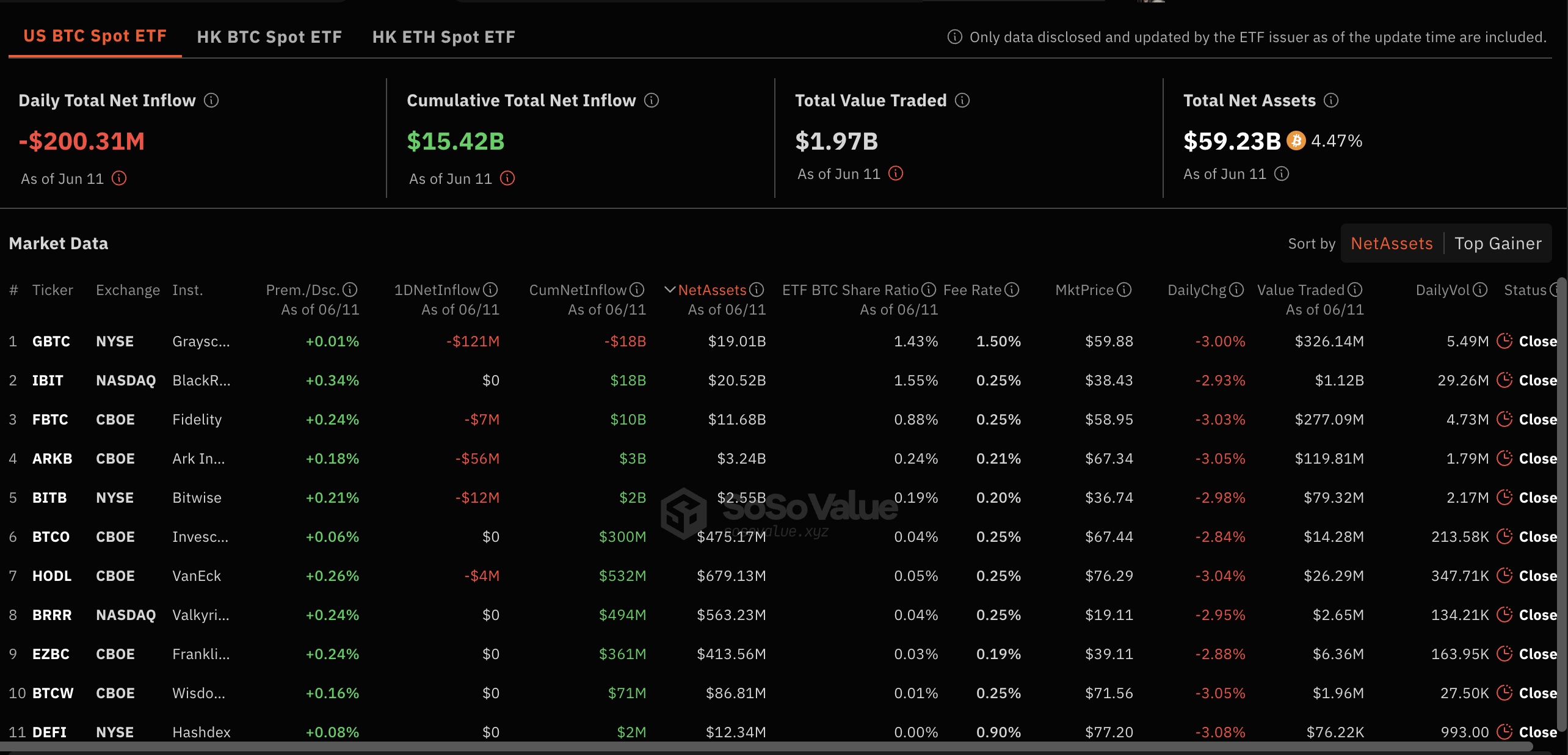Click info icon next to Daily Total Net Inflow
Screen dimensions: 1568x755
pos(211,100)
